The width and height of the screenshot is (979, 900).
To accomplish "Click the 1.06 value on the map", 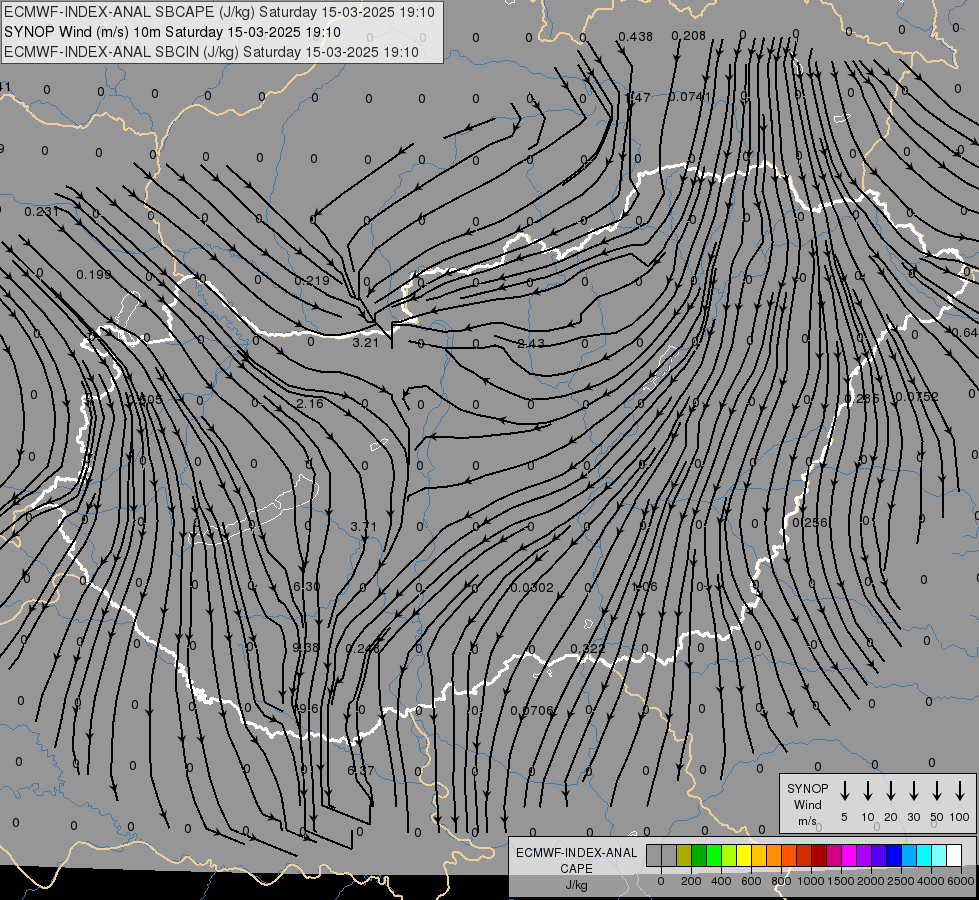I will point(645,586).
